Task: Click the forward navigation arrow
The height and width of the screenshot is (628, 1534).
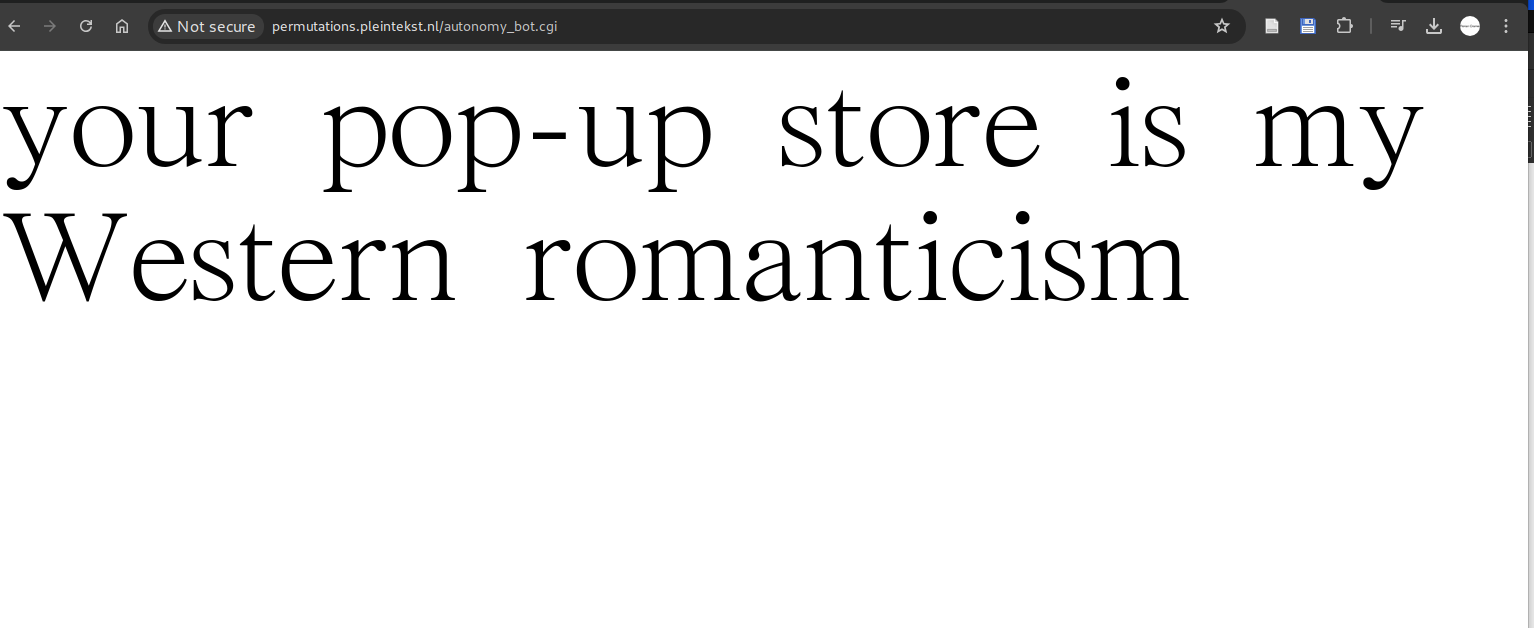Action: point(50,26)
